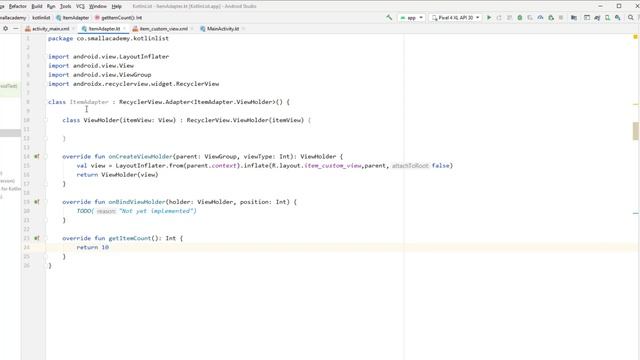Click the Profile app gauge icon

click(x=540, y=18)
